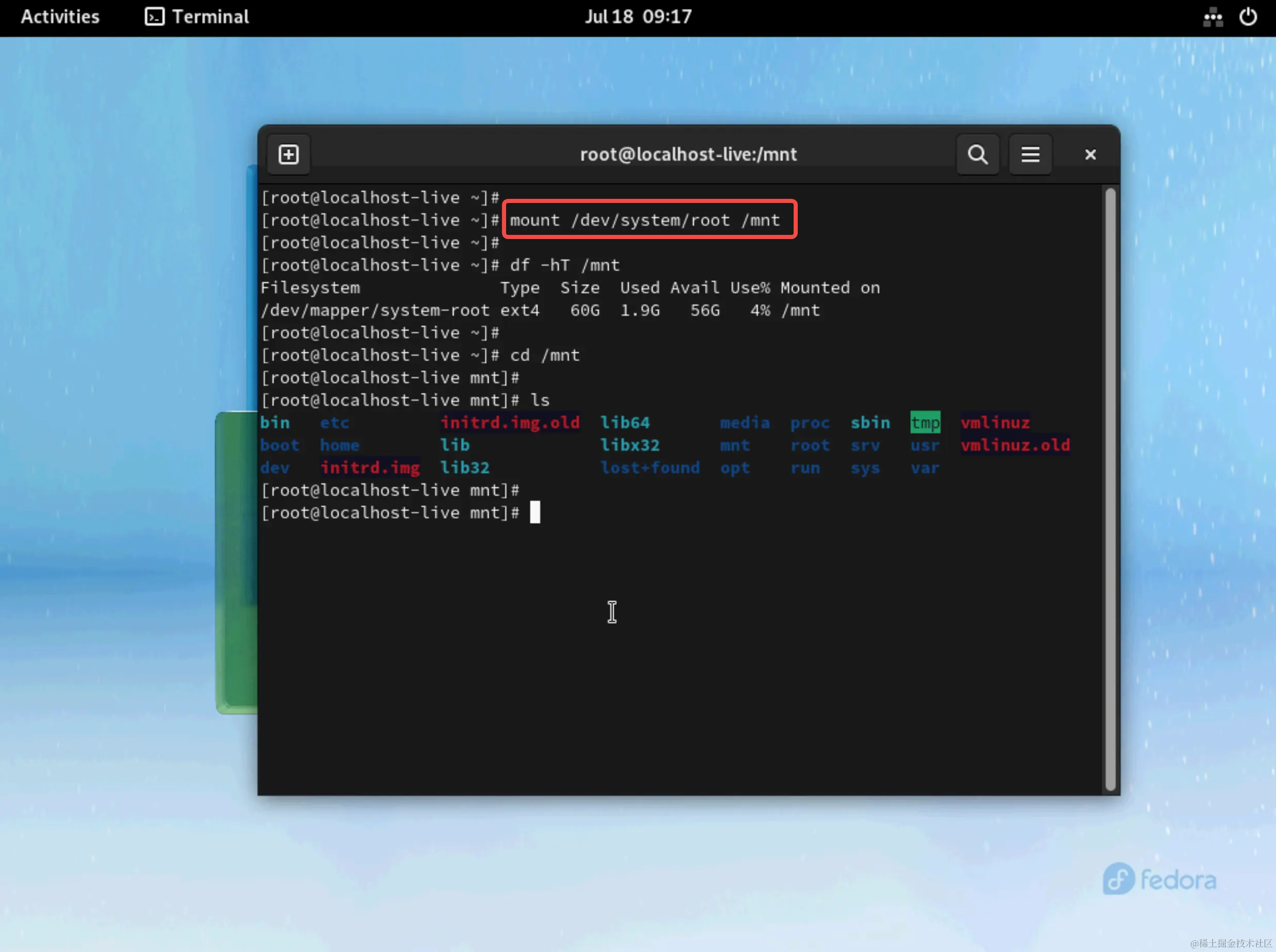This screenshot has height=952, width=1276.
Task: Open the Activities overview
Action: 60,16
